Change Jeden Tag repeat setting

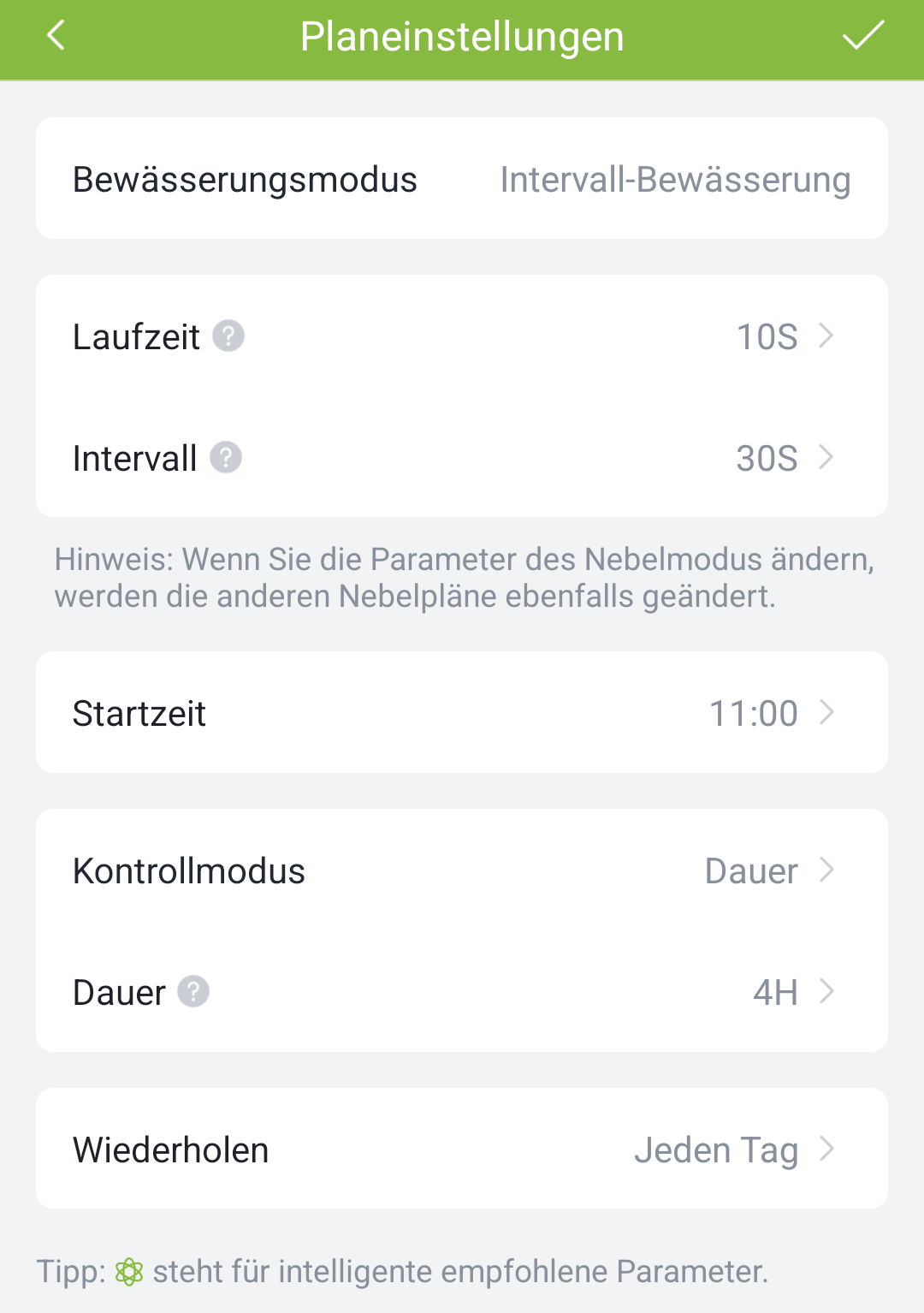click(x=716, y=1150)
